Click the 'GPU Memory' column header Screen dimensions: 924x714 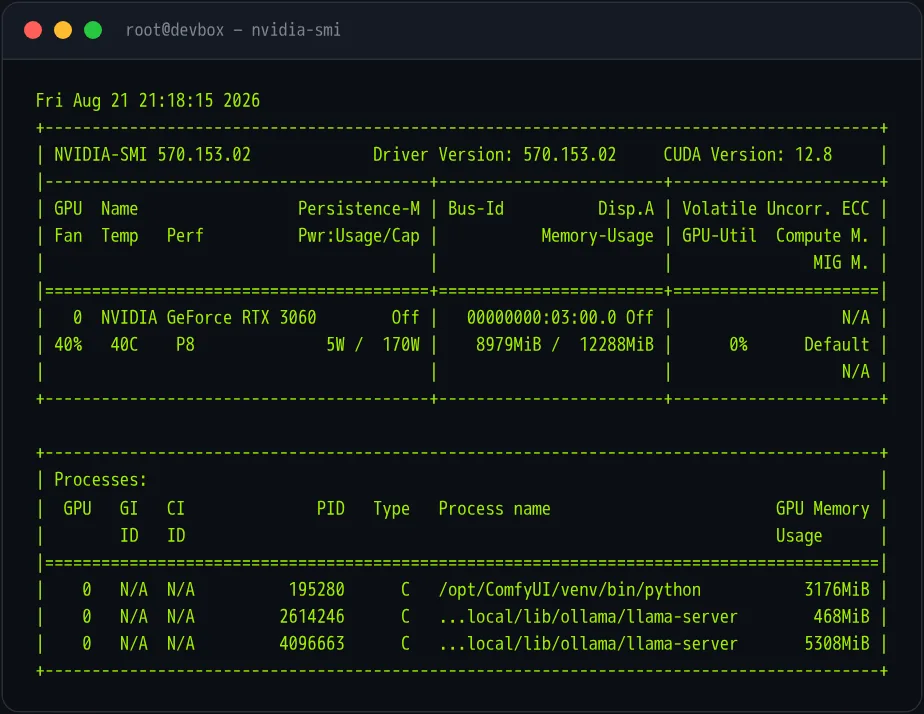(822, 508)
